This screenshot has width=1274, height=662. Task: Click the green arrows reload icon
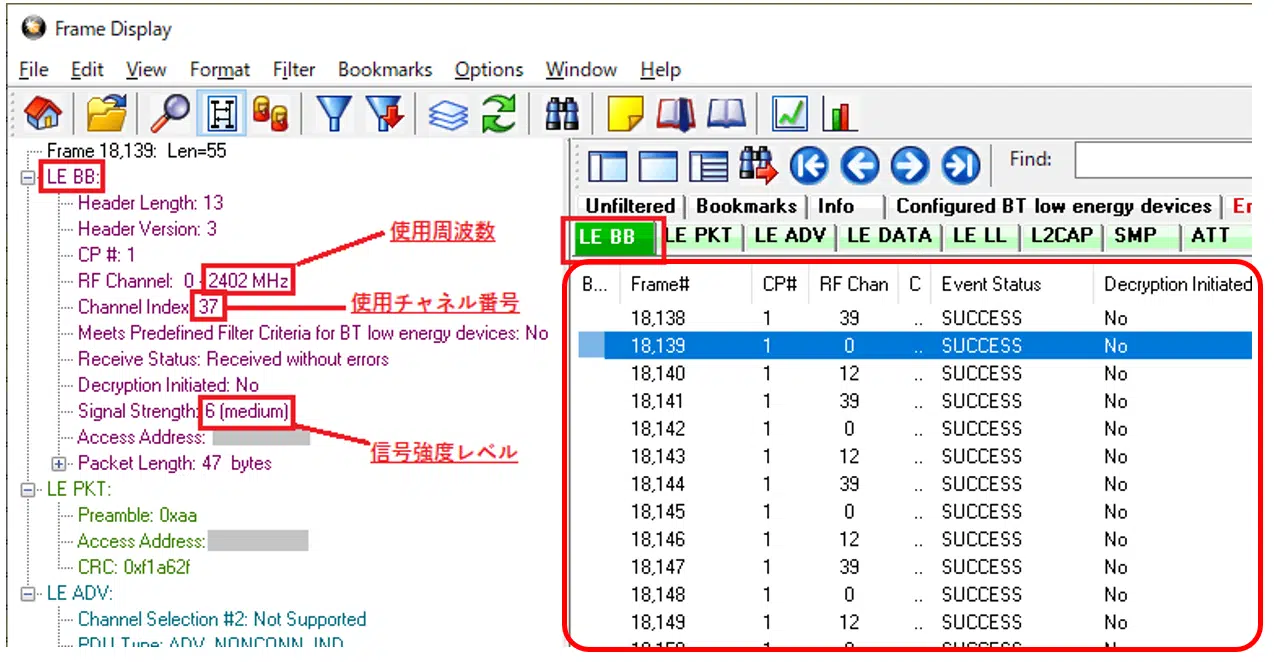point(498,115)
